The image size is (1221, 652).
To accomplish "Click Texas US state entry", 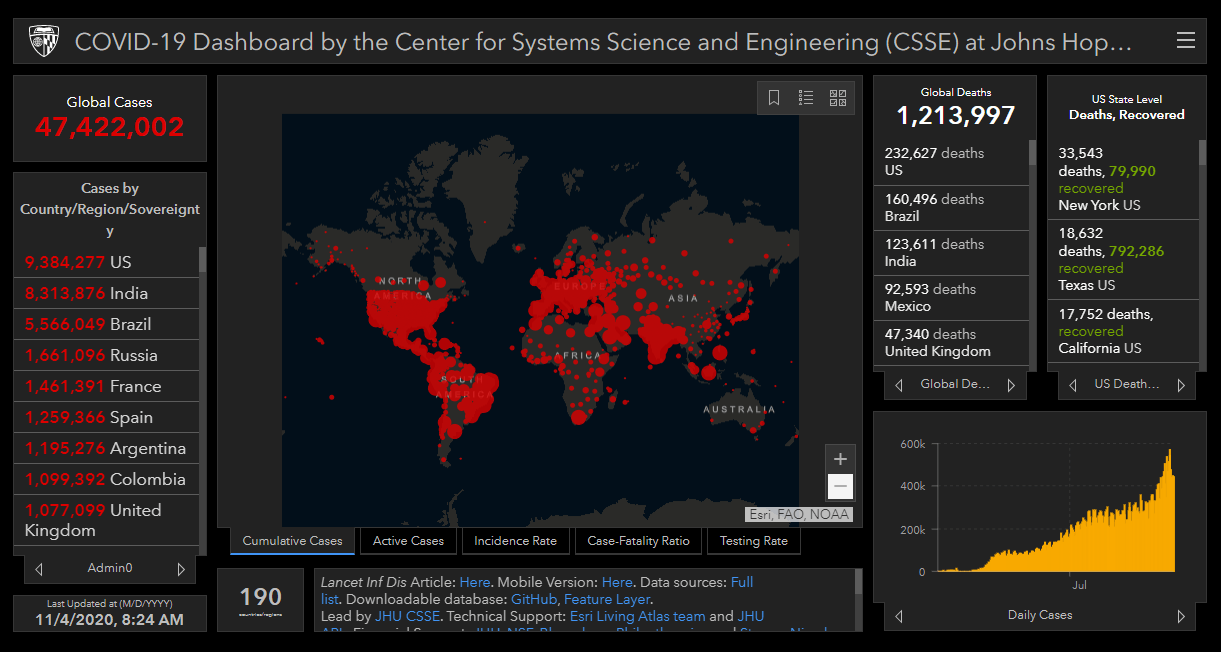I will coord(1123,260).
